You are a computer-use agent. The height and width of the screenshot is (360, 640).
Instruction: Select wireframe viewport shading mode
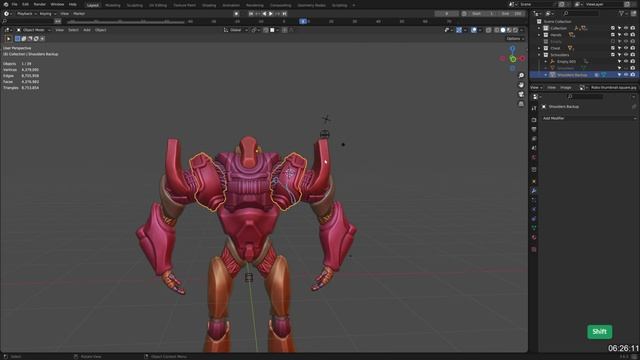(497, 30)
